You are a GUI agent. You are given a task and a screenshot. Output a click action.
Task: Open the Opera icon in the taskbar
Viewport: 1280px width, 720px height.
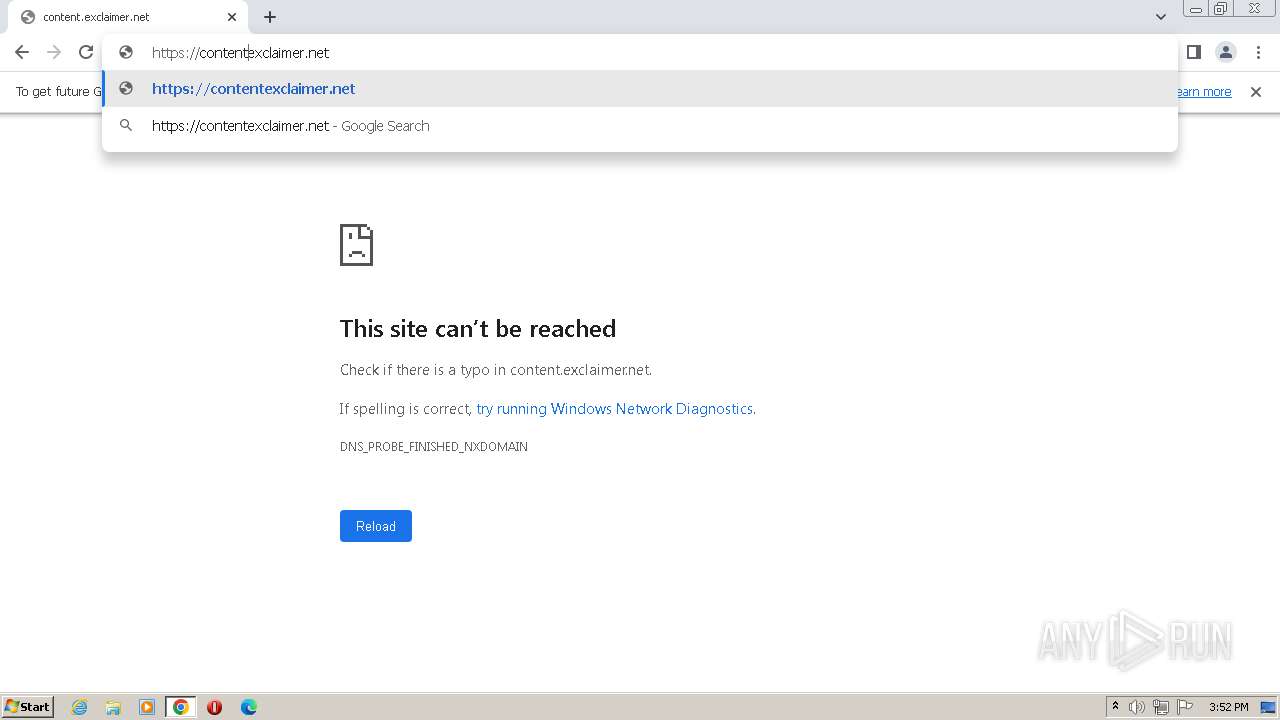point(214,707)
